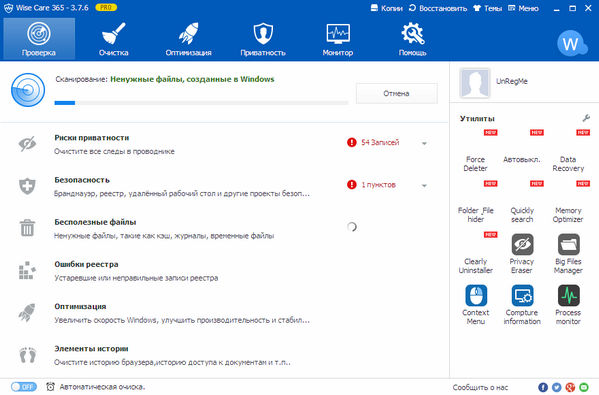Image resolution: width=599 pixels, height=395 pixels.
Task: Toggle the automatic cleanup OFF switch
Action: tap(24, 387)
